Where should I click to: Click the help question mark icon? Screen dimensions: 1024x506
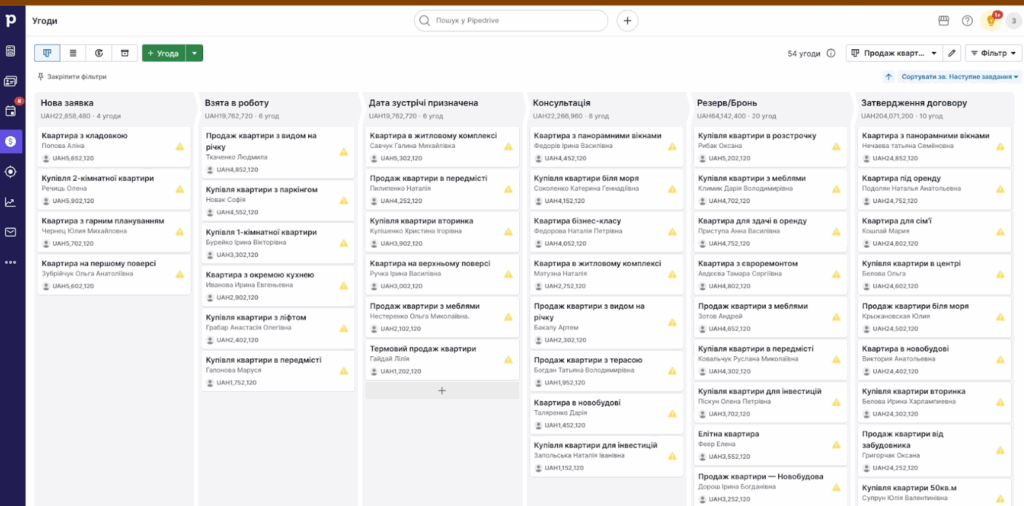click(967, 20)
